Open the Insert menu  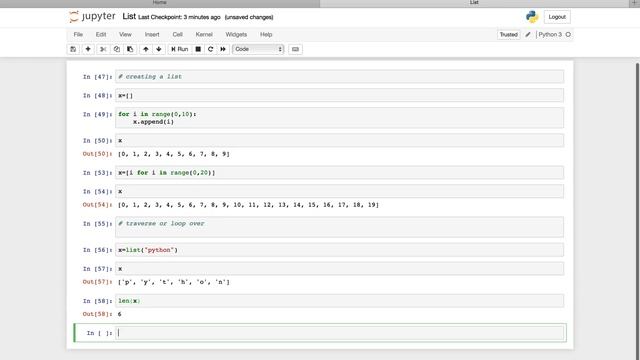pos(152,34)
